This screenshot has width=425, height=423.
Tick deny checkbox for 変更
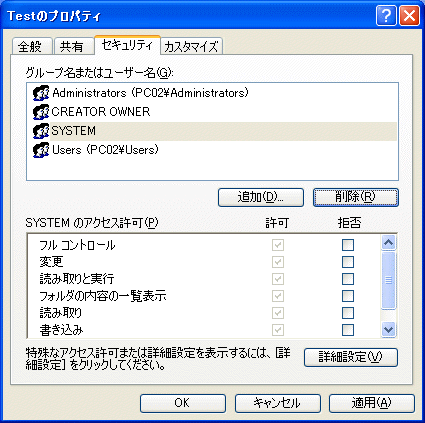(348, 262)
